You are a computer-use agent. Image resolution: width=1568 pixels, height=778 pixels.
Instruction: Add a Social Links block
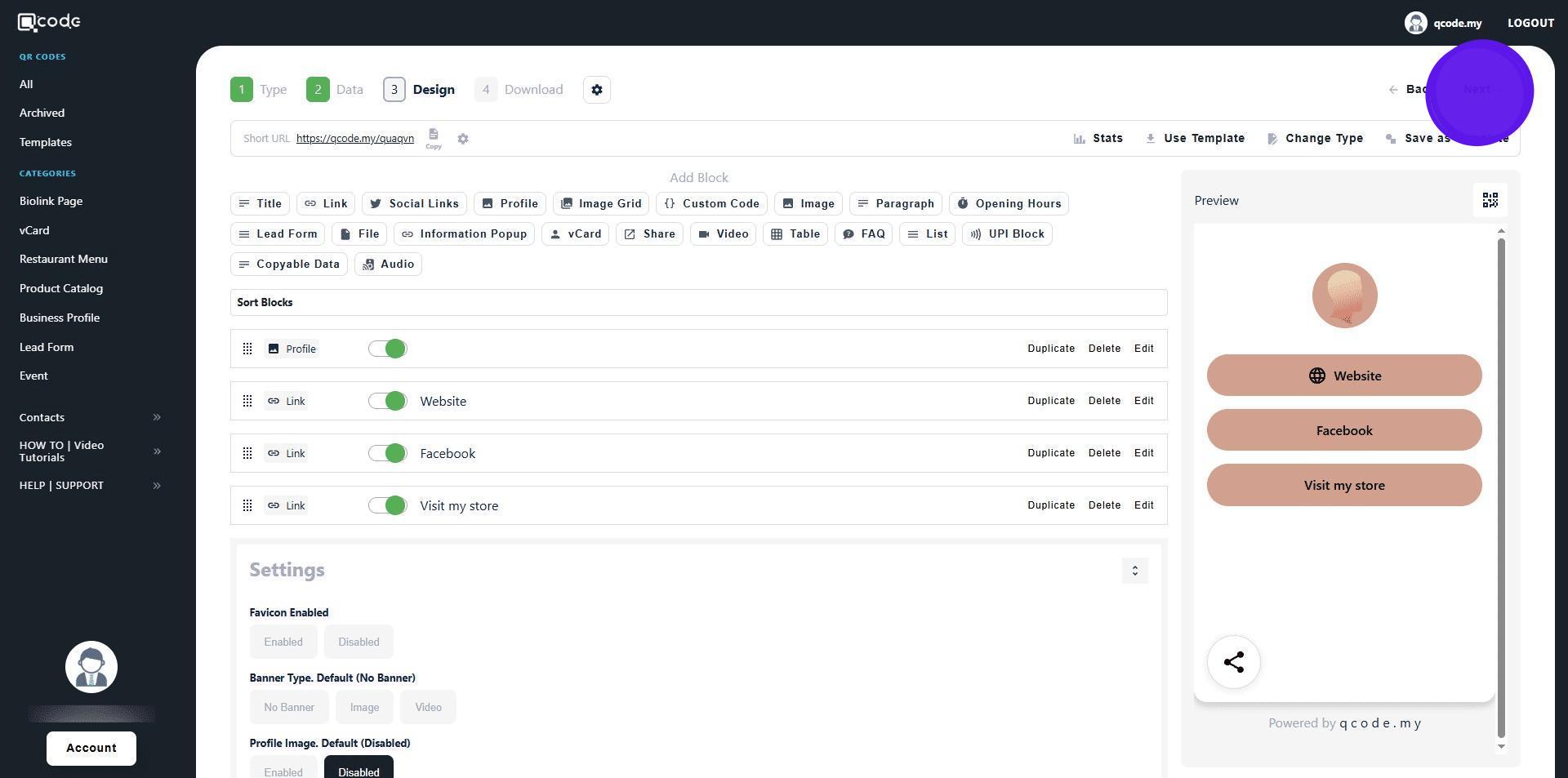[414, 204]
